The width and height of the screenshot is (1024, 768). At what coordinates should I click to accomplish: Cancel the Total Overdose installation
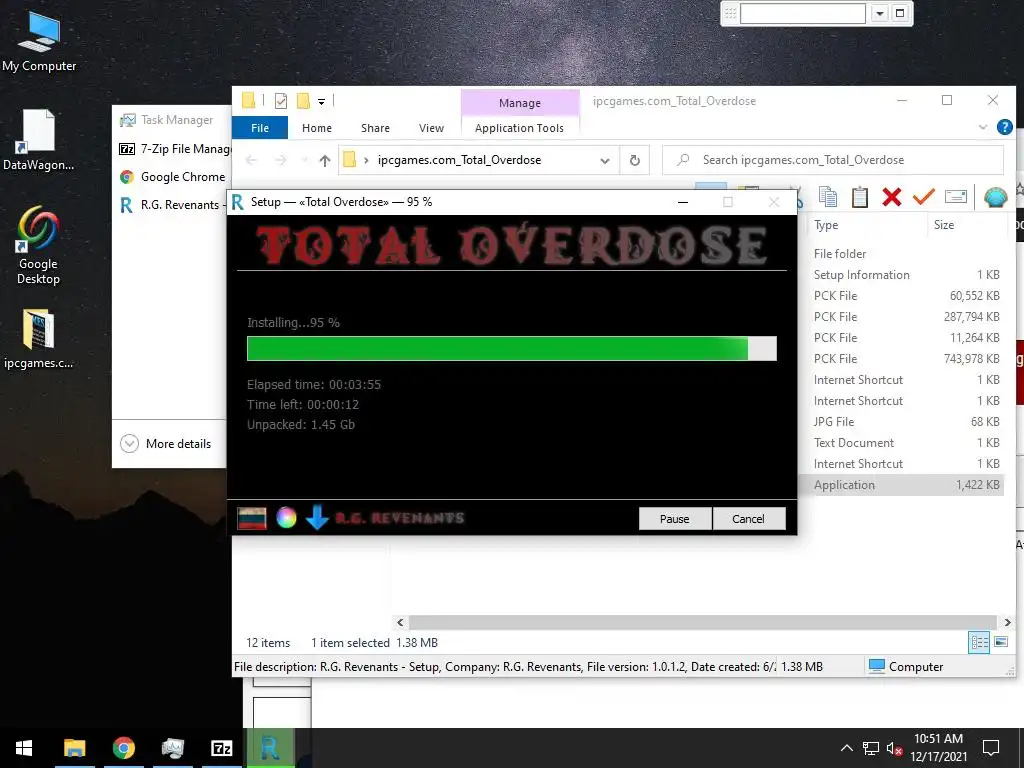point(748,519)
